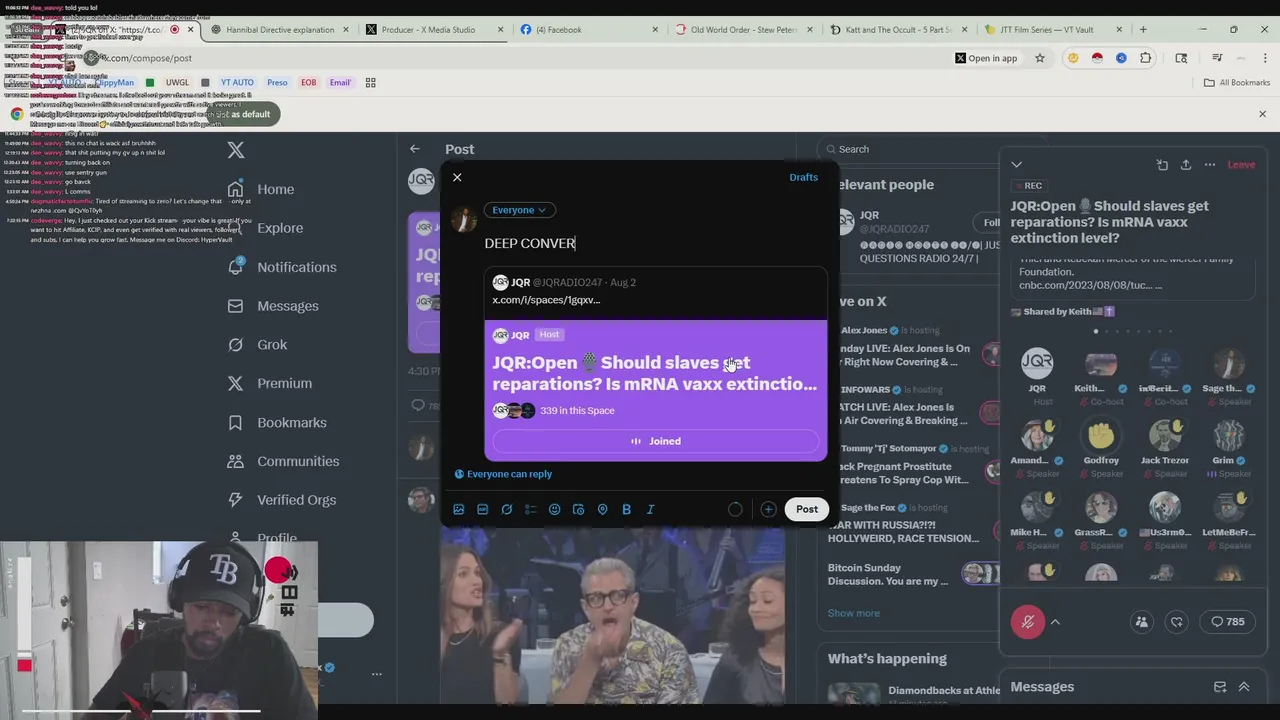
Task: Open Explore in sidebar
Action: [x=265, y=228]
